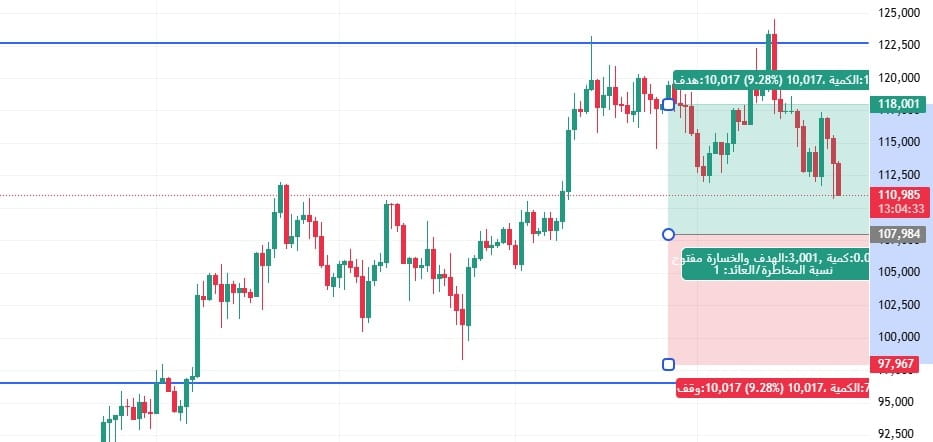Click the risk/reward ratio info box
The height and width of the screenshot is (442, 933).
pyautogui.click(x=775, y=264)
